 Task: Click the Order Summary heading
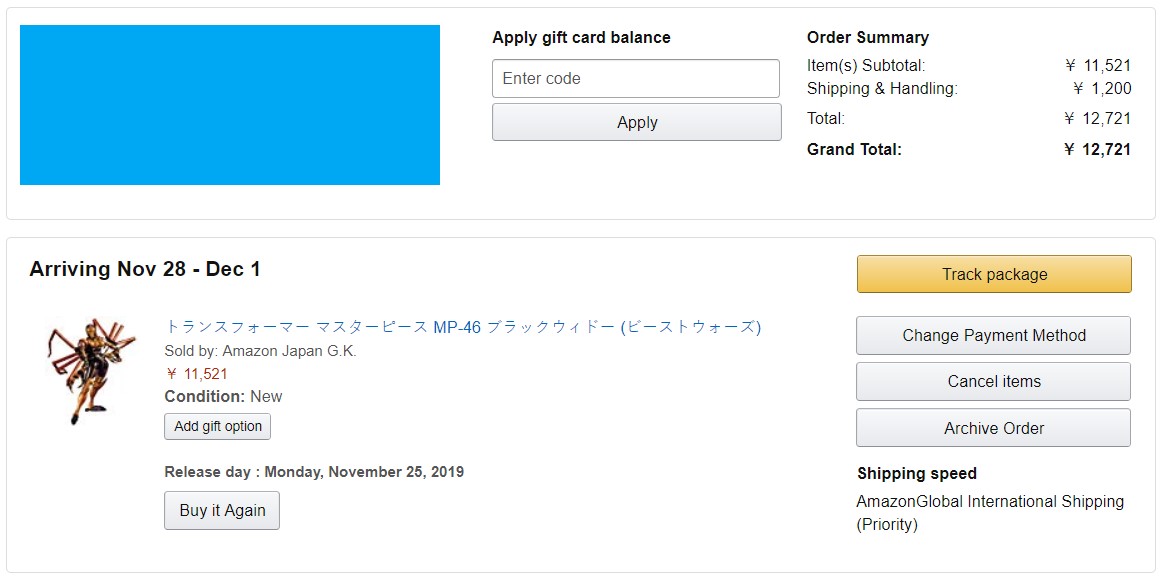click(867, 38)
